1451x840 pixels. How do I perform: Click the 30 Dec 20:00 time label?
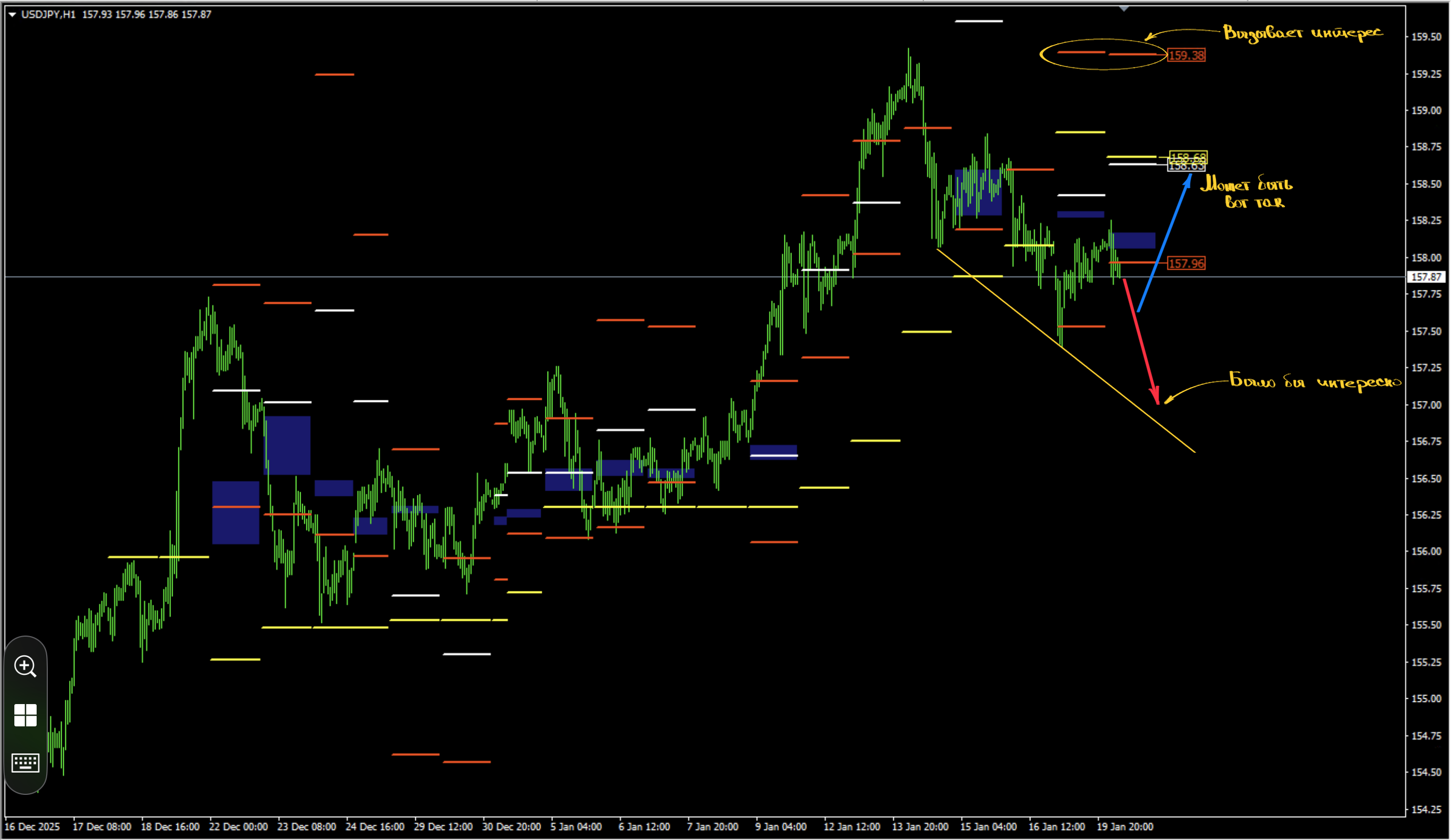pos(511,827)
